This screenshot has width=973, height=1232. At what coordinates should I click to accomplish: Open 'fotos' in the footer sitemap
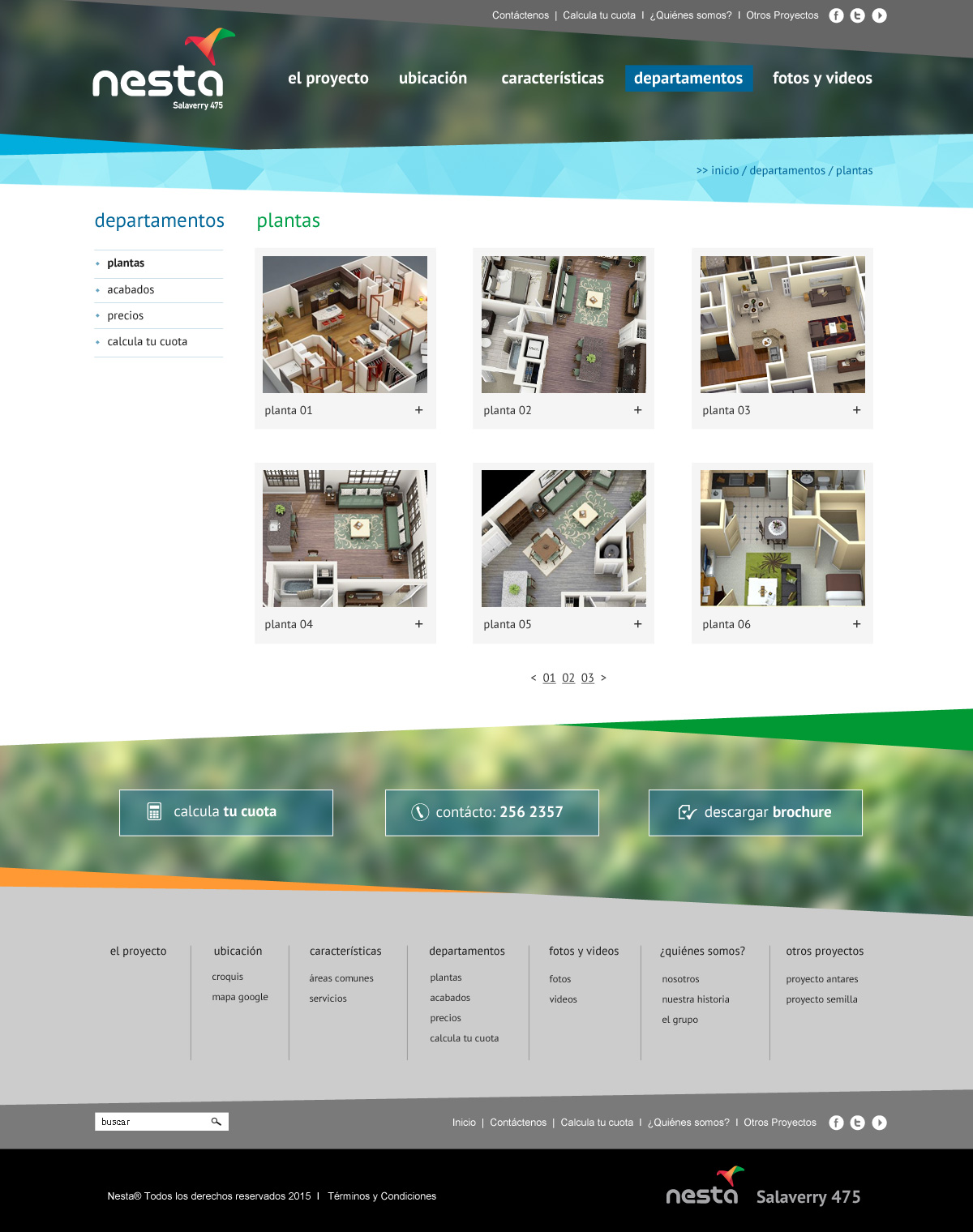[559, 980]
